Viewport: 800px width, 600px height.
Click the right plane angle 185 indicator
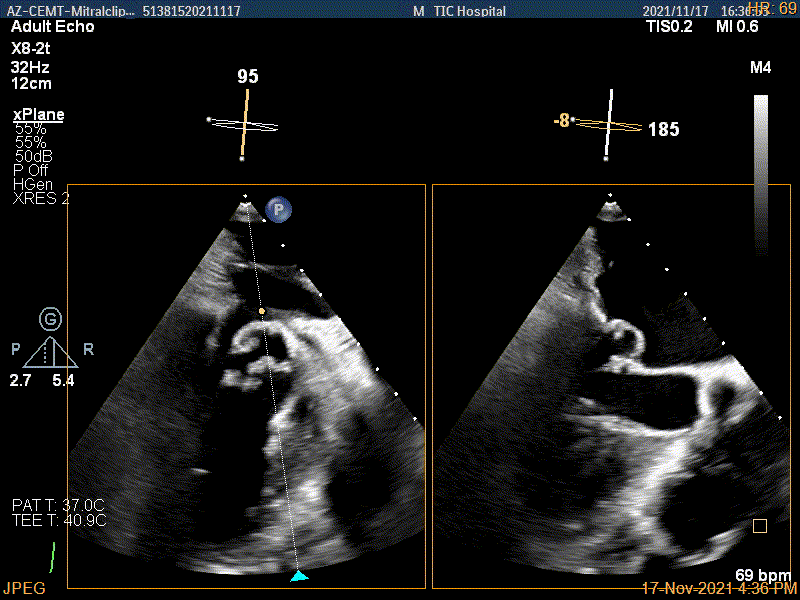[x=663, y=129]
